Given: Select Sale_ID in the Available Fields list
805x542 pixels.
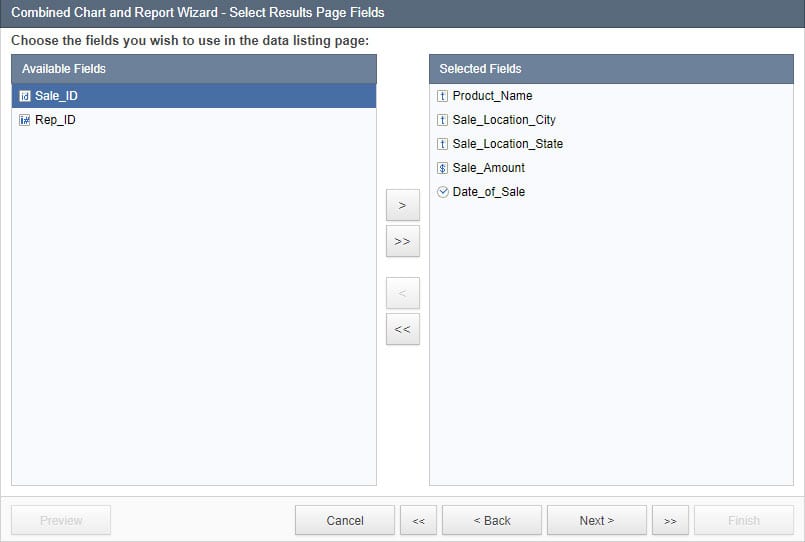Looking at the screenshot, I should (56, 96).
